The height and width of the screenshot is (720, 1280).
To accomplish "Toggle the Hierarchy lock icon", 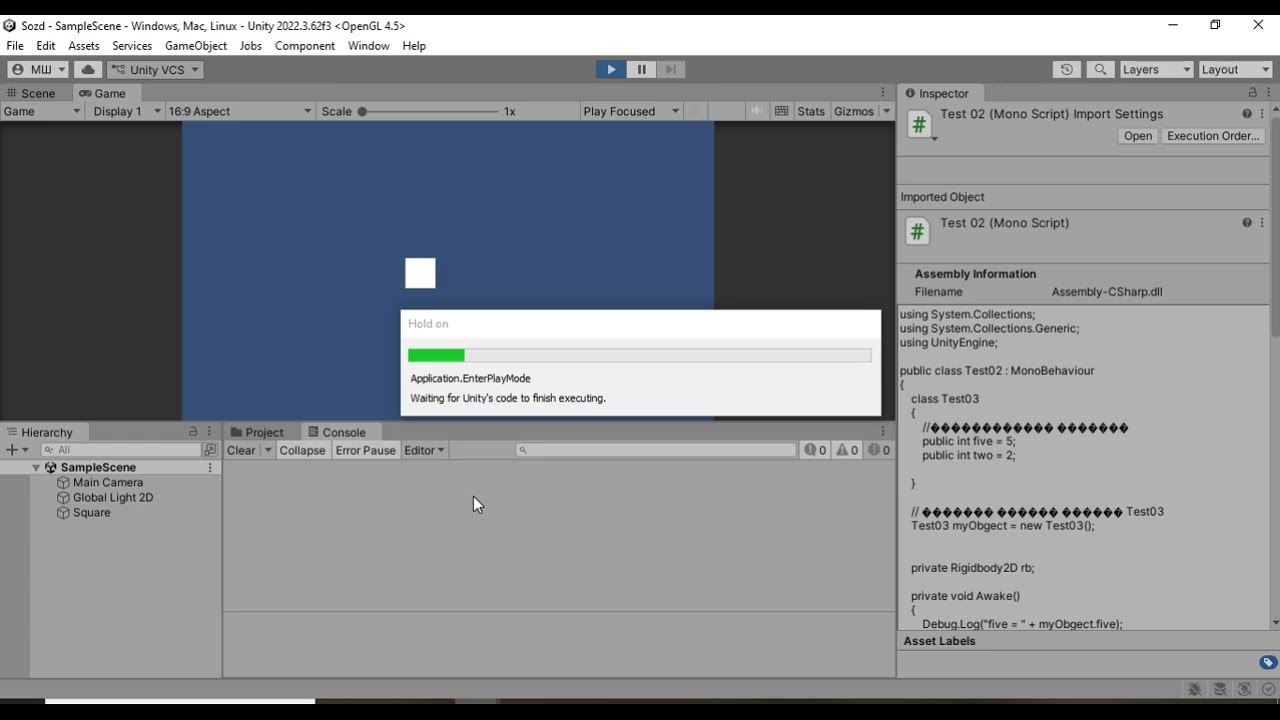I will click(x=193, y=432).
